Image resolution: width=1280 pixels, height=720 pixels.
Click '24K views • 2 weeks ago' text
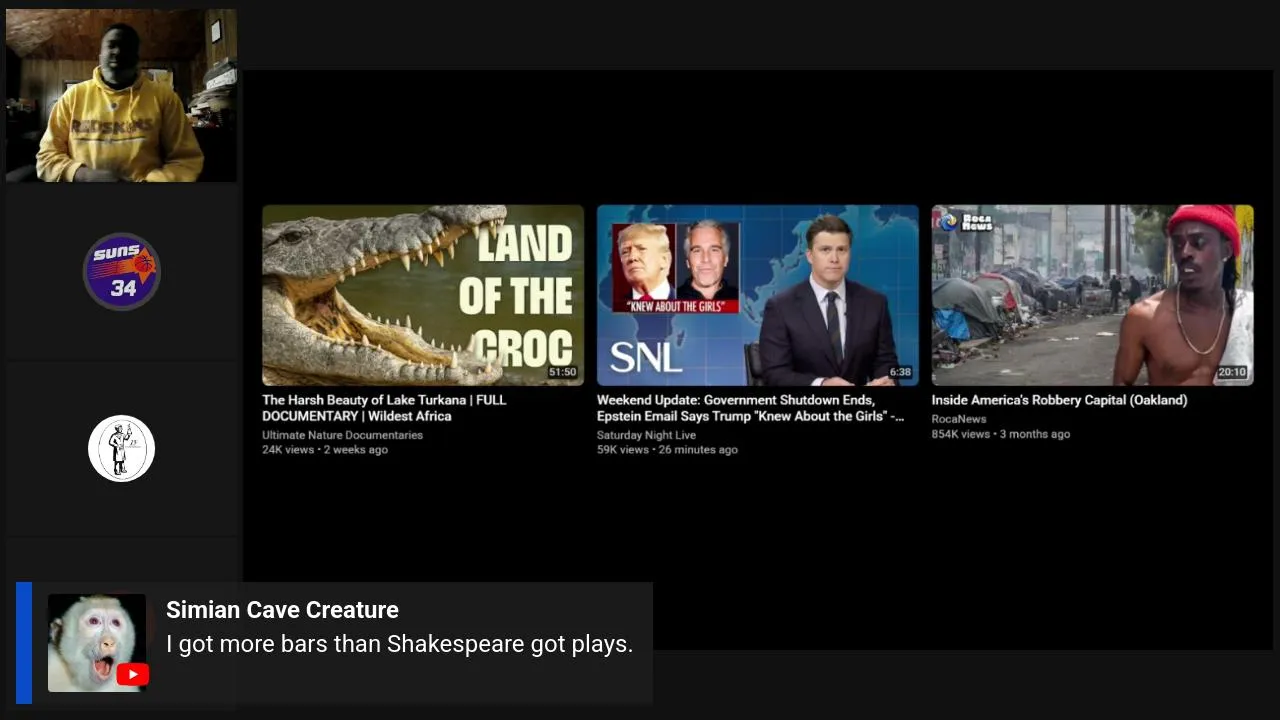(325, 450)
